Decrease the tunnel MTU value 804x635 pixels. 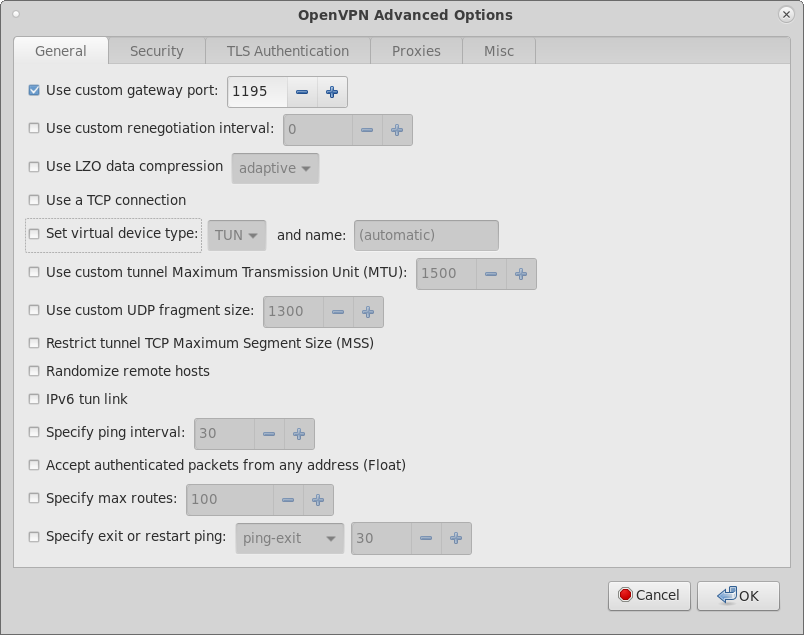tap(491, 274)
